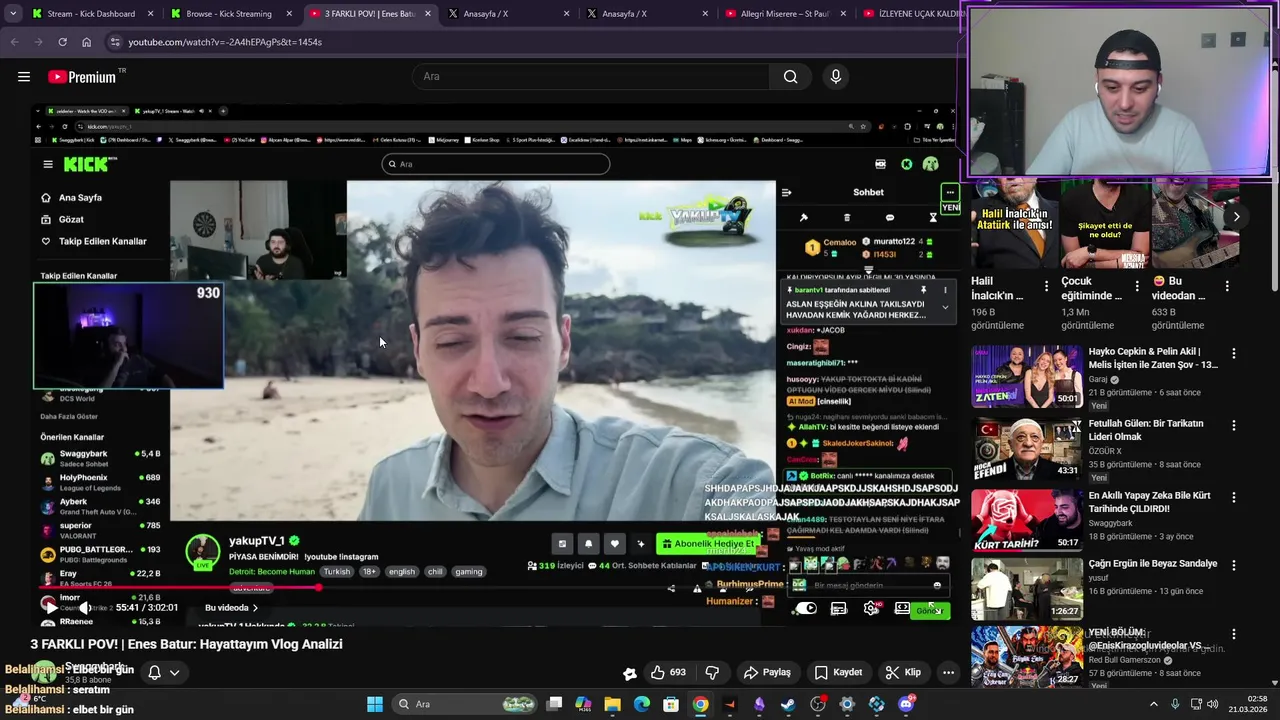Open notification bell dropdown for channel
The image size is (1280, 720).
164,673
